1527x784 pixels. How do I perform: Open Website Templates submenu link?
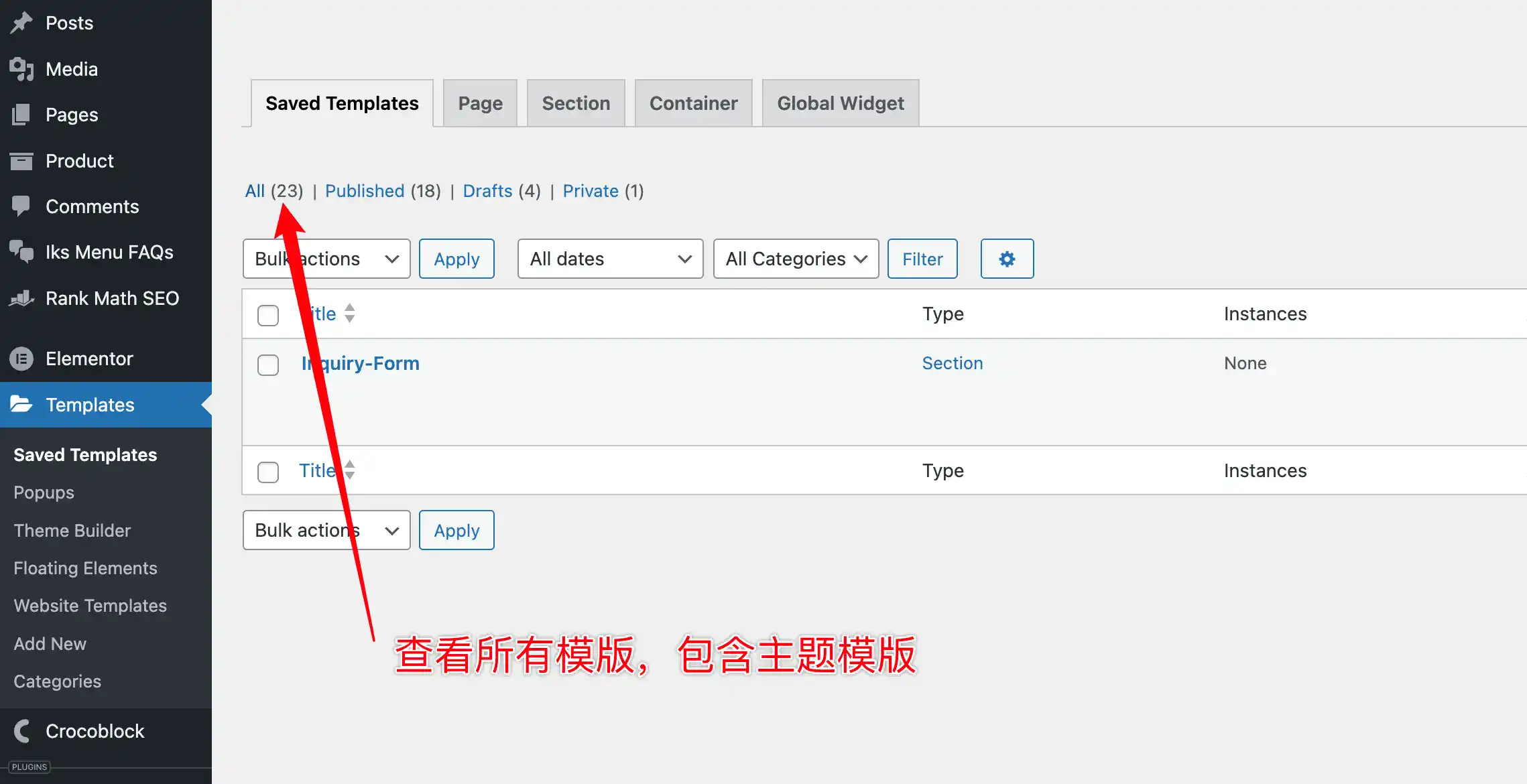[90, 606]
